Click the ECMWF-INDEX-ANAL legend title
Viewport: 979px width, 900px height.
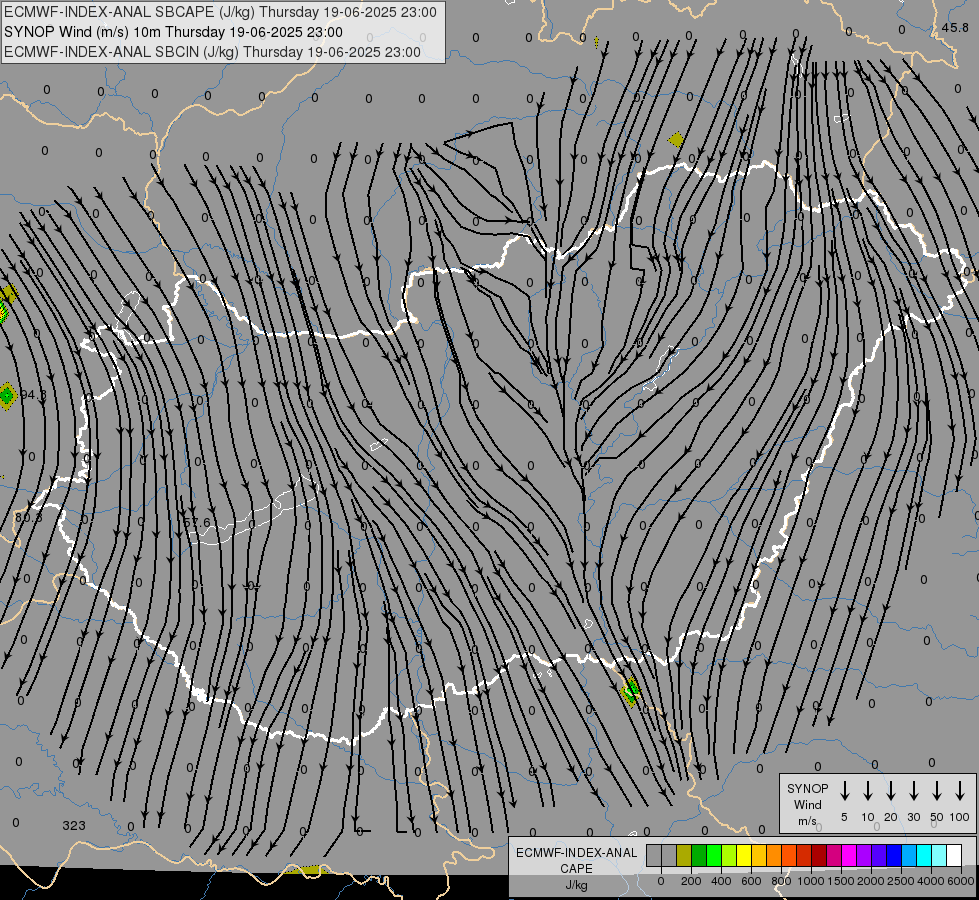[x=576, y=853]
